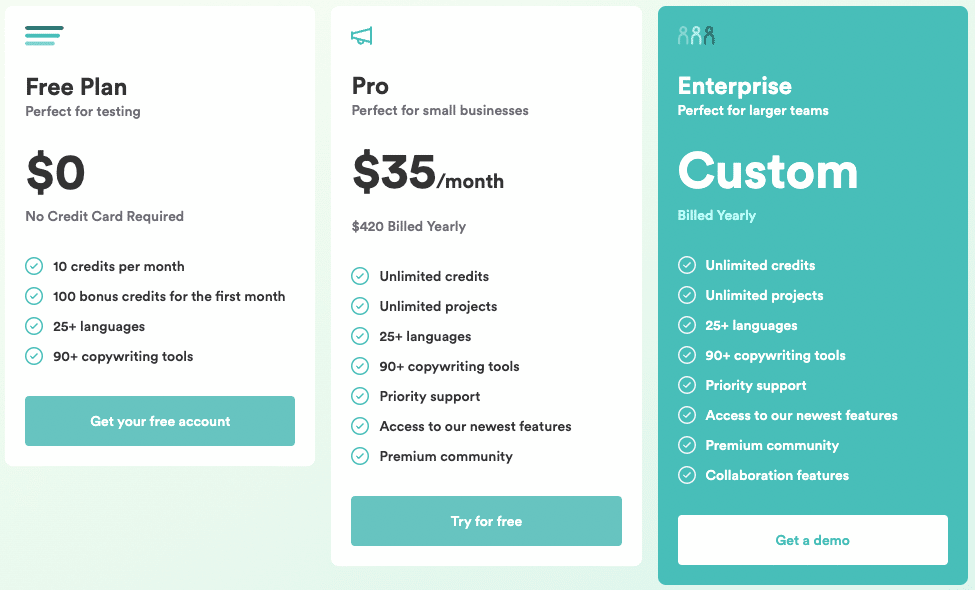Click checkmark next to Free 90+ copywriting tools
This screenshot has width=975, height=590.
pyautogui.click(x=34, y=356)
